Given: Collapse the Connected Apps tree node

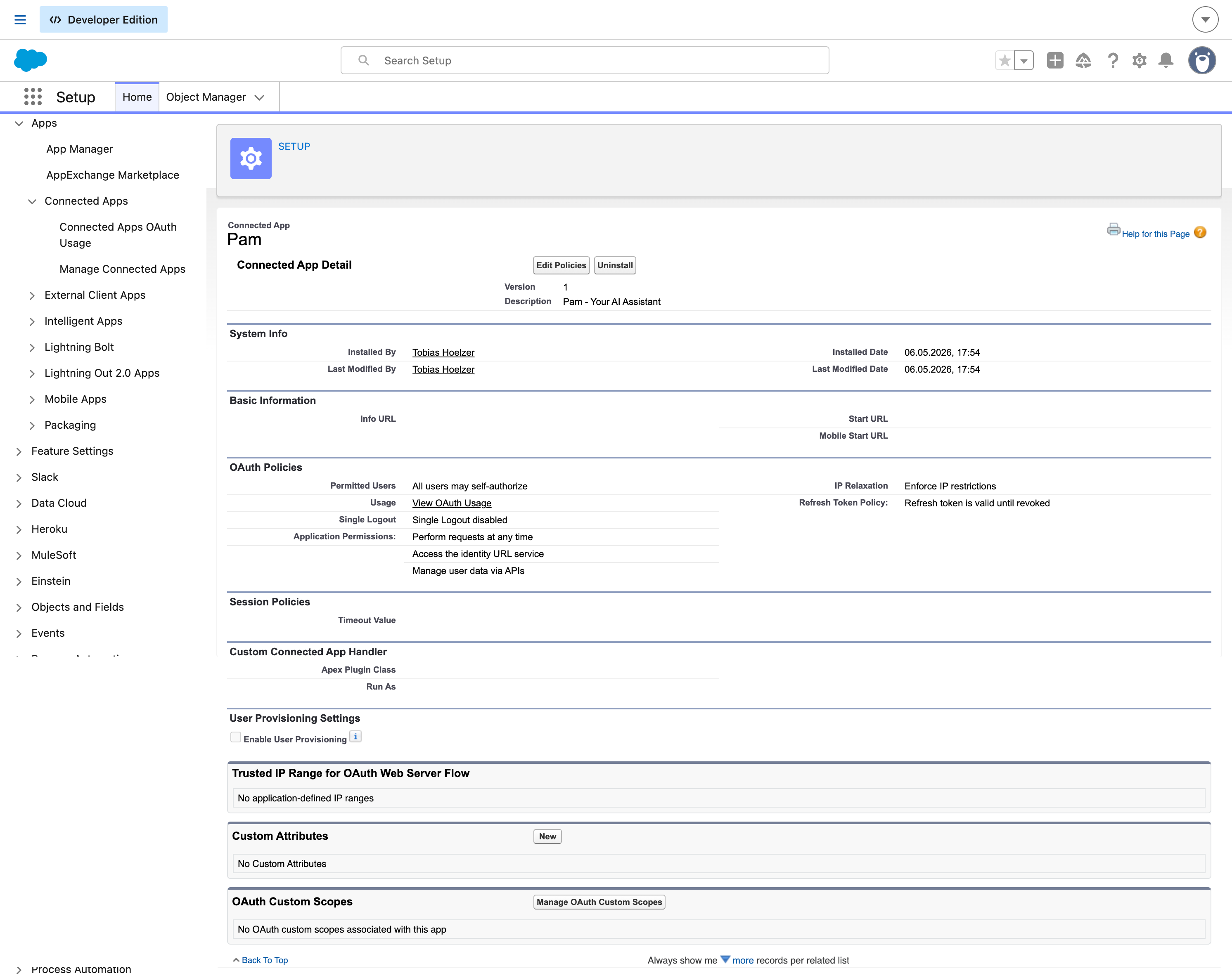Looking at the screenshot, I should click(x=32, y=202).
